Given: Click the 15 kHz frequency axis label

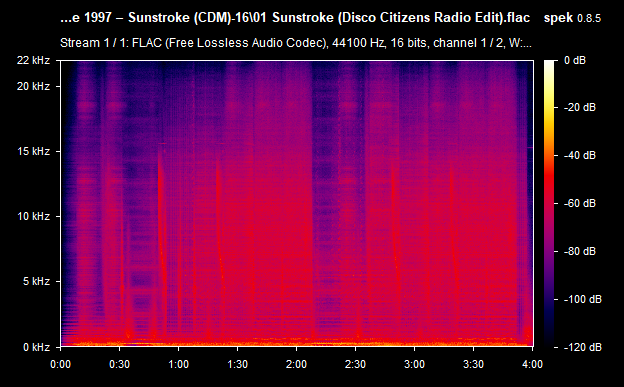Looking at the screenshot, I should 33,151.
